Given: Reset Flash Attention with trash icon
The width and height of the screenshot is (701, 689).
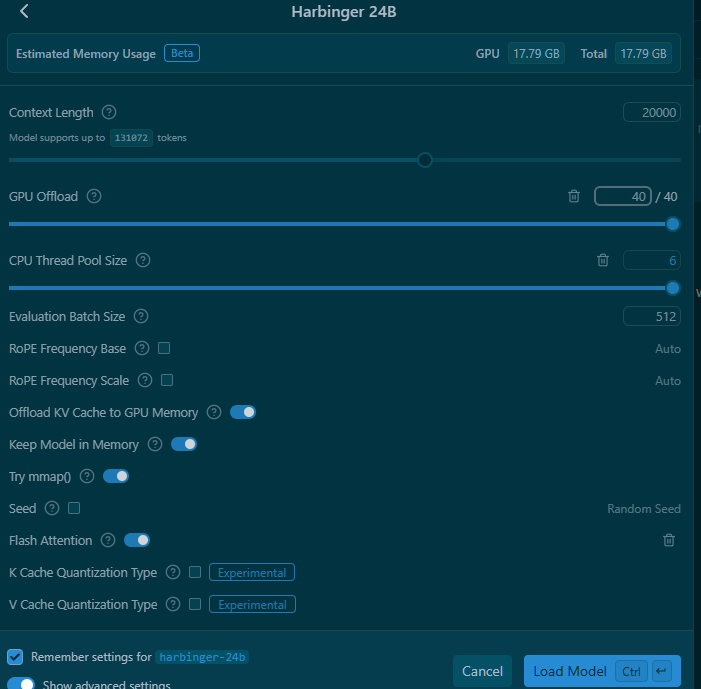Looking at the screenshot, I should (x=669, y=541).
